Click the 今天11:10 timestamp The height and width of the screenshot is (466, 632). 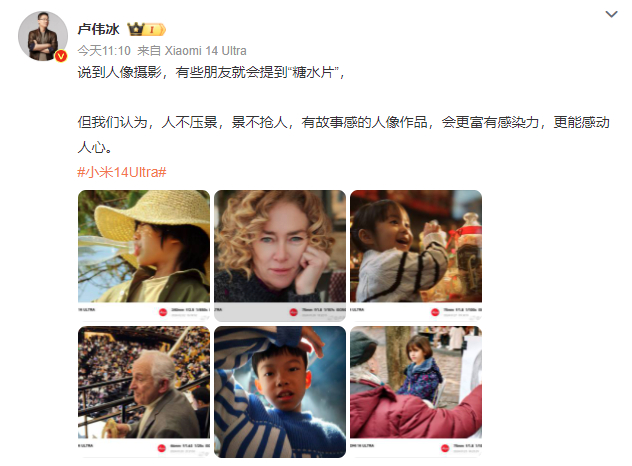[x=104, y=51]
